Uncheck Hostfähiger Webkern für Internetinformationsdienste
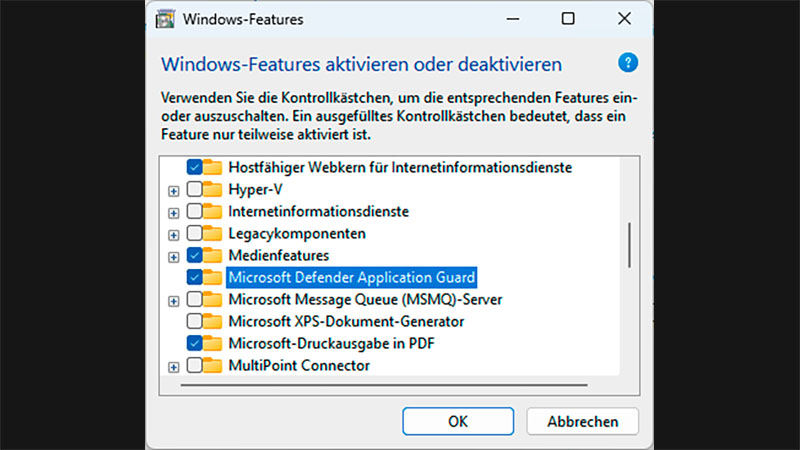 (x=194, y=167)
